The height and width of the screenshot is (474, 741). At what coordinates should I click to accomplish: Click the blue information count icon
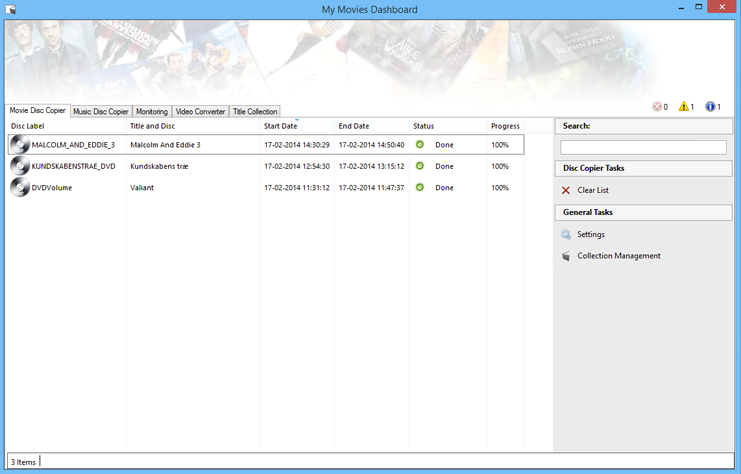(710, 106)
